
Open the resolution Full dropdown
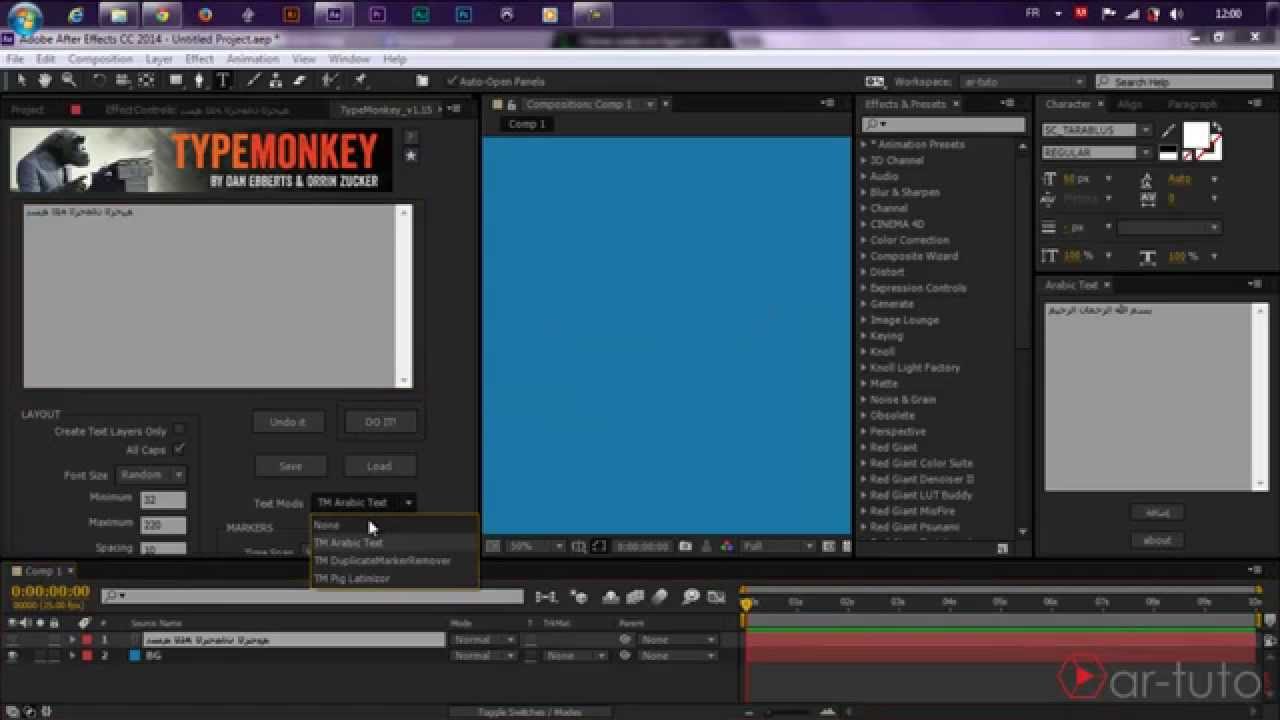click(x=778, y=547)
